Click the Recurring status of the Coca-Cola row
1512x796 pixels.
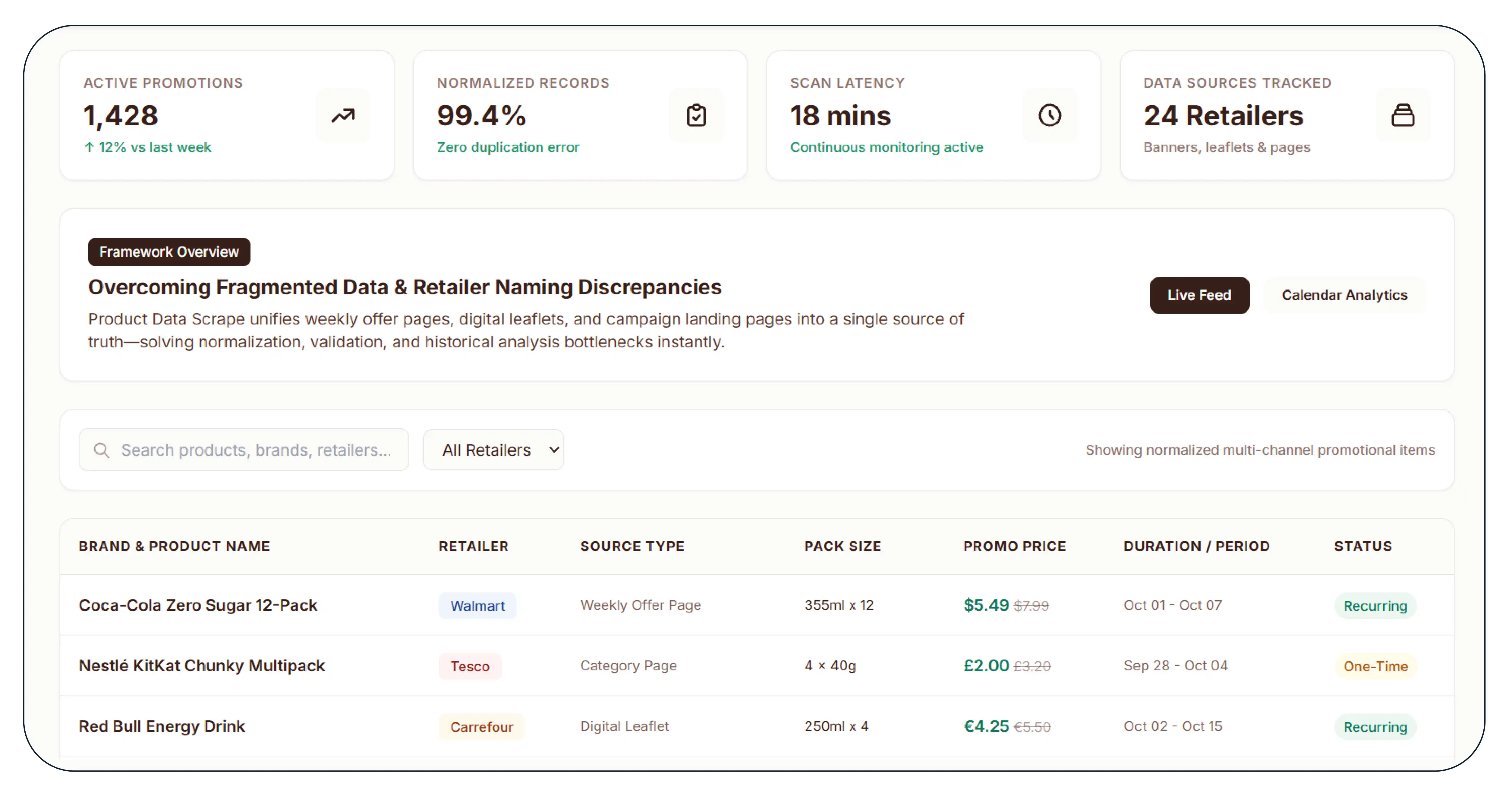(x=1375, y=606)
